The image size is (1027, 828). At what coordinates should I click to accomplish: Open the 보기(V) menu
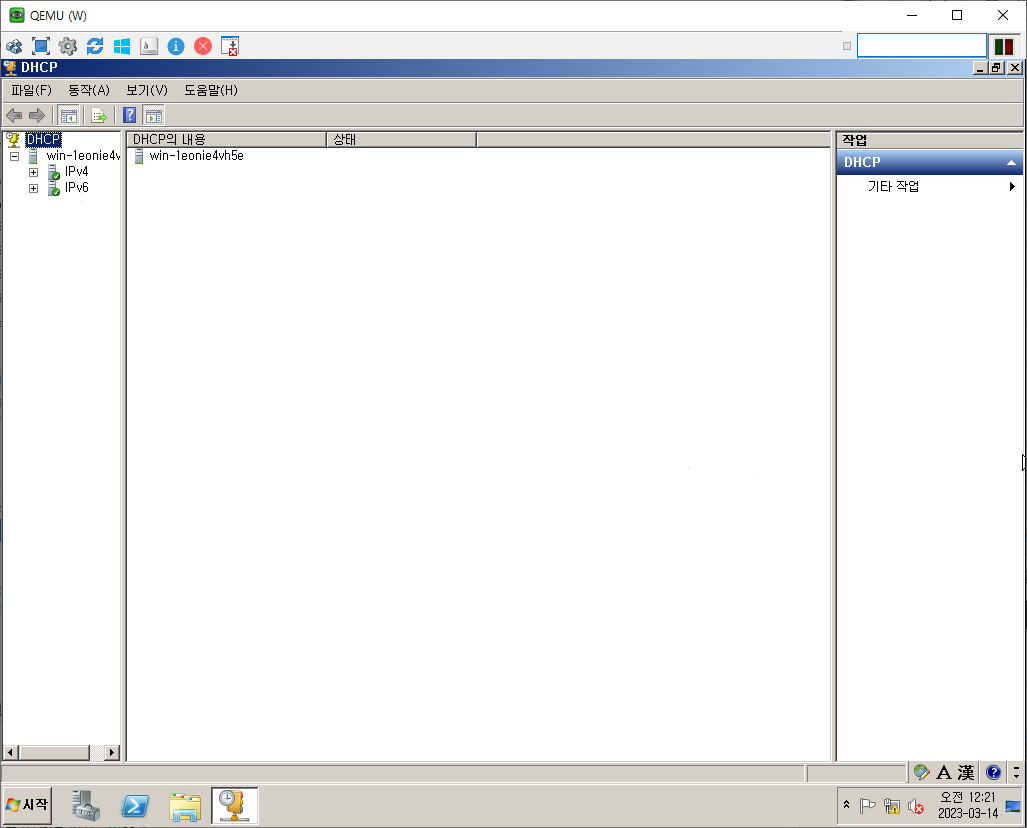pyautogui.click(x=147, y=90)
